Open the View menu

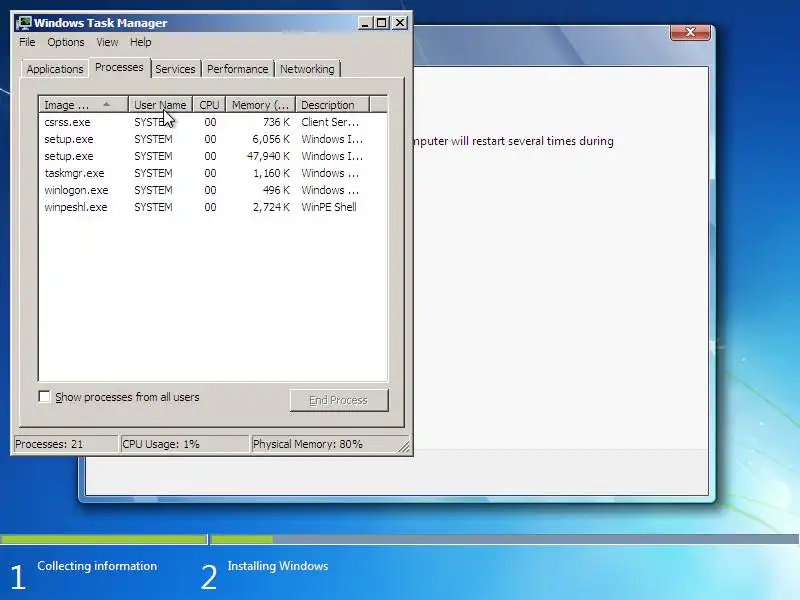(x=107, y=42)
